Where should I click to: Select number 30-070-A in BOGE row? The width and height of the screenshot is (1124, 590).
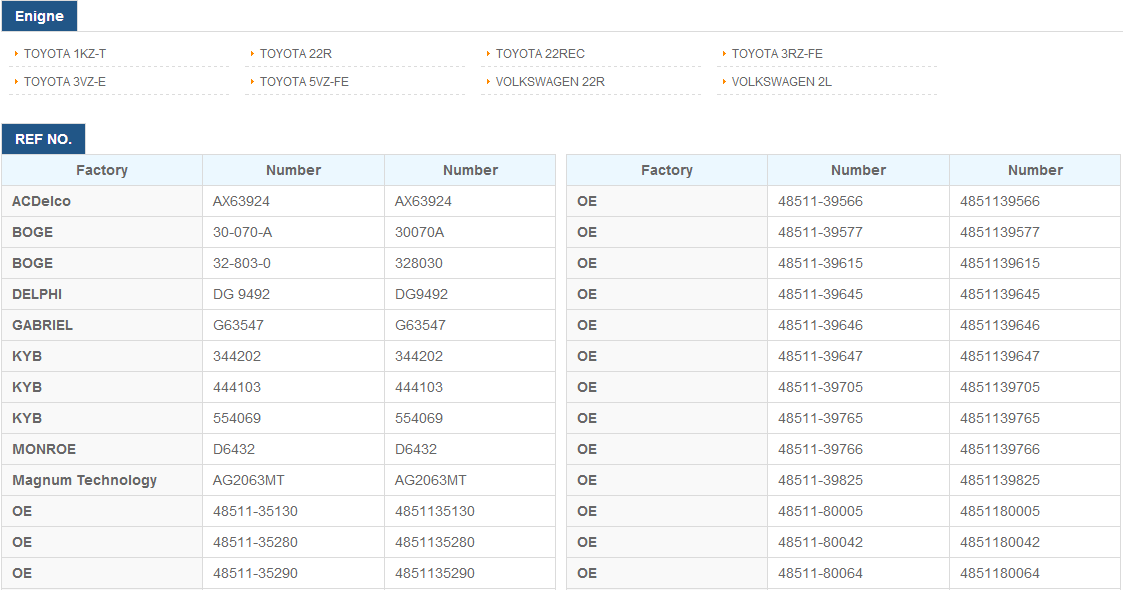coord(293,232)
